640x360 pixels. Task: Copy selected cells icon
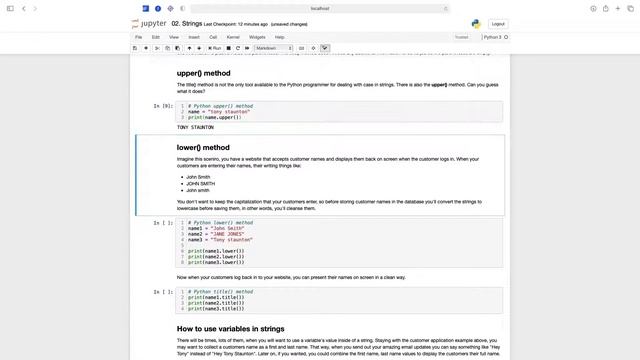point(167,48)
